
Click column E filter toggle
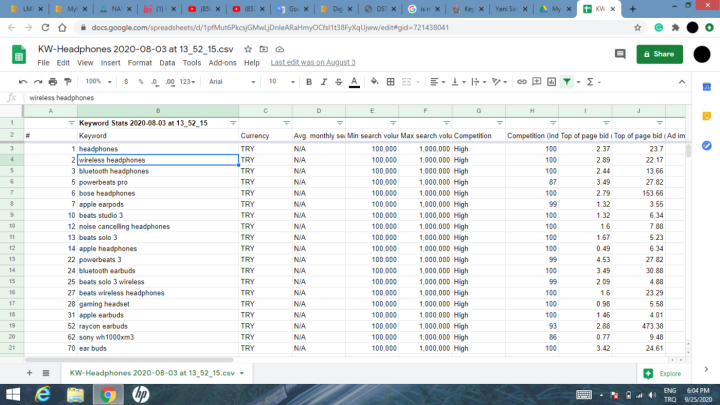(393, 123)
